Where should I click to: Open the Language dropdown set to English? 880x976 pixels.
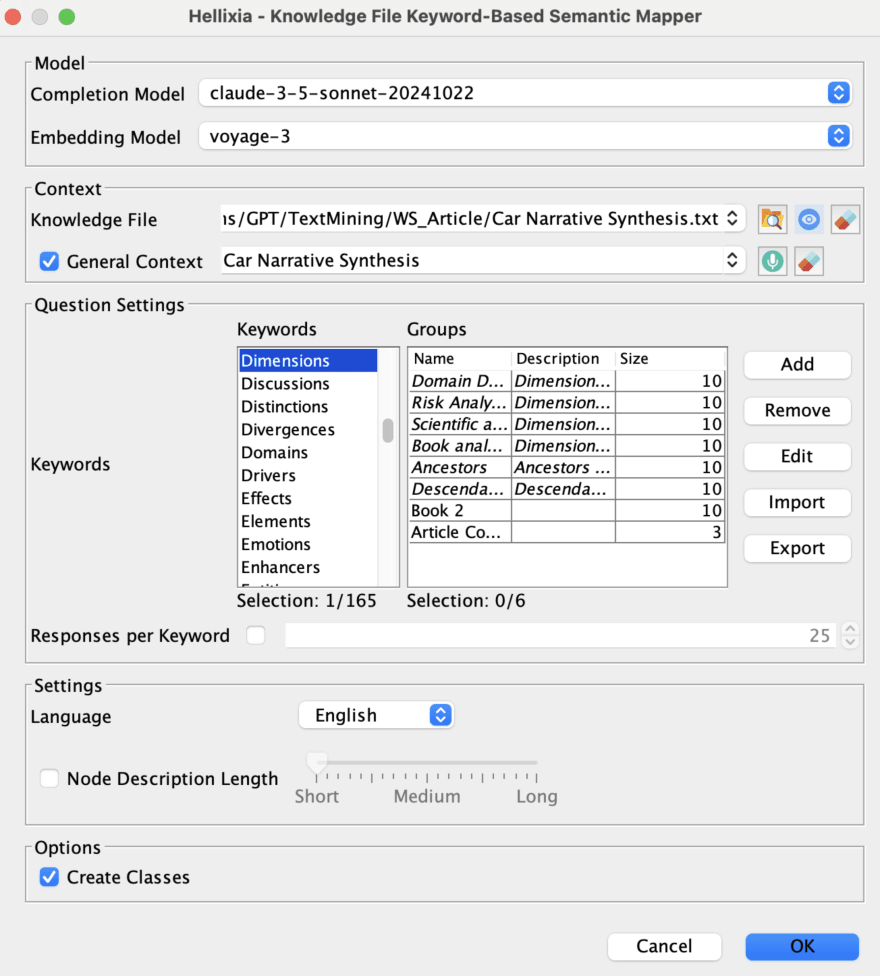tap(439, 715)
